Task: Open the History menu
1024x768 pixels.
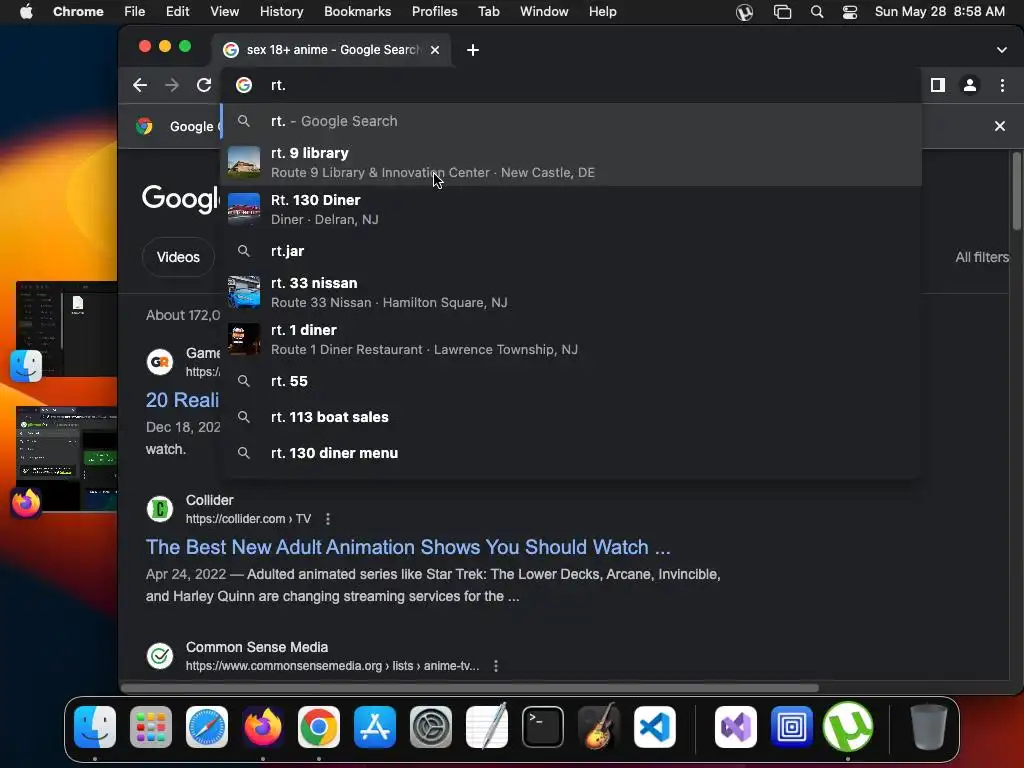Action: click(x=281, y=12)
